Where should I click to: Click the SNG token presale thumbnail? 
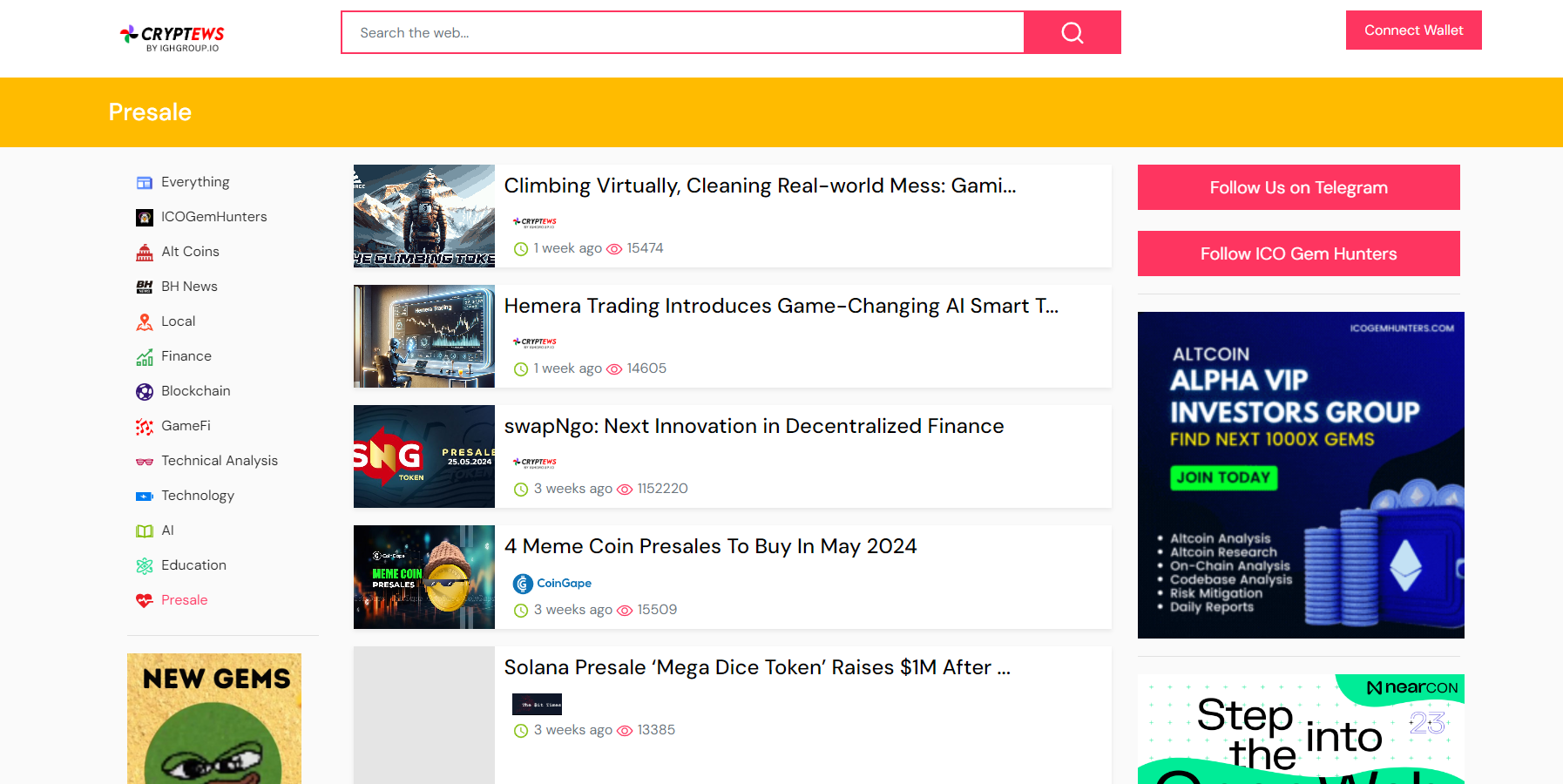[424, 456]
